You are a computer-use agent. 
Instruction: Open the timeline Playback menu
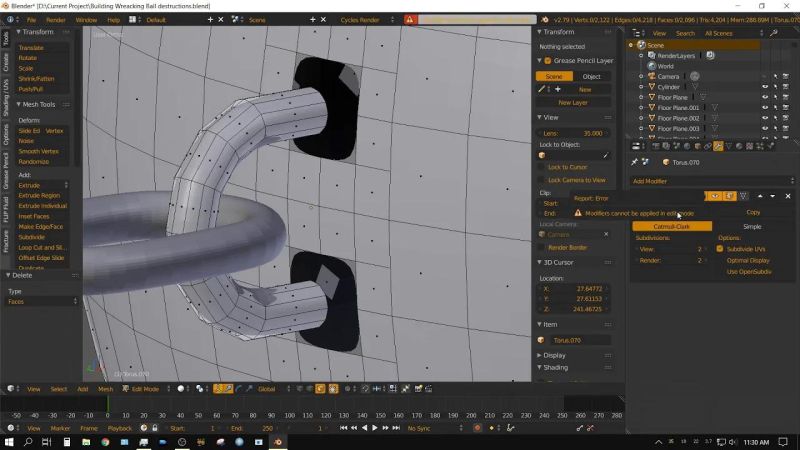(x=120, y=428)
